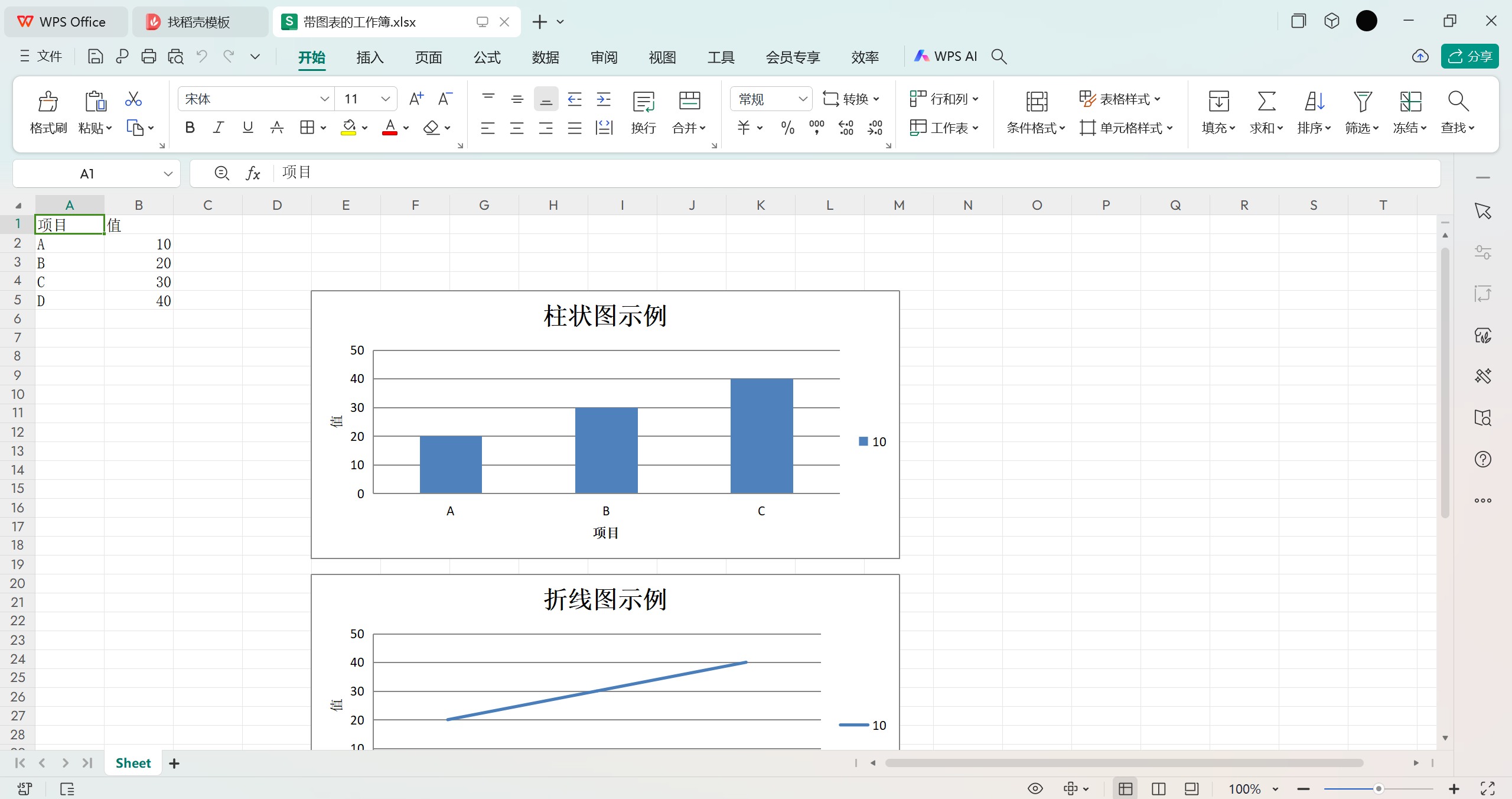Image resolution: width=1512 pixels, height=799 pixels.
Task: Open the 工作表 dropdown
Action: tap(944, 128)
